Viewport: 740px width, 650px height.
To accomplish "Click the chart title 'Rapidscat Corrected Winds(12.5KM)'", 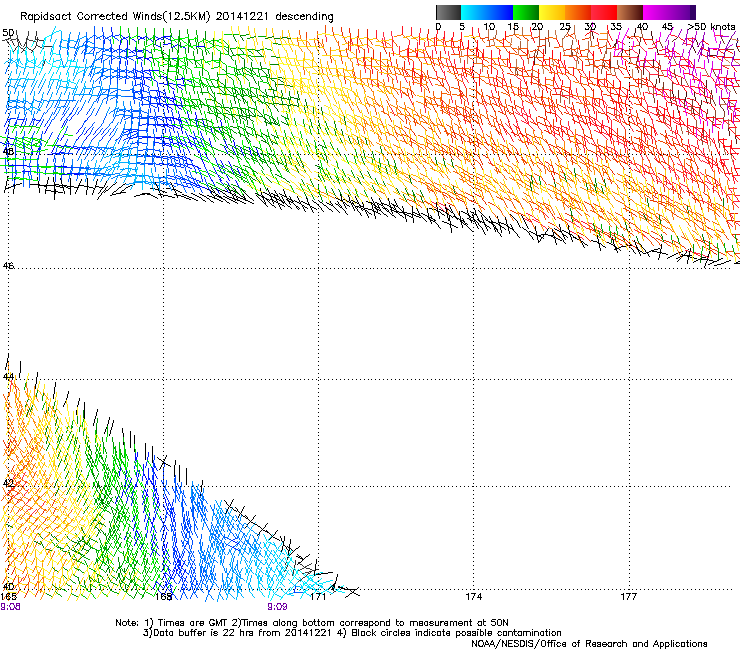I will point(115,17).
